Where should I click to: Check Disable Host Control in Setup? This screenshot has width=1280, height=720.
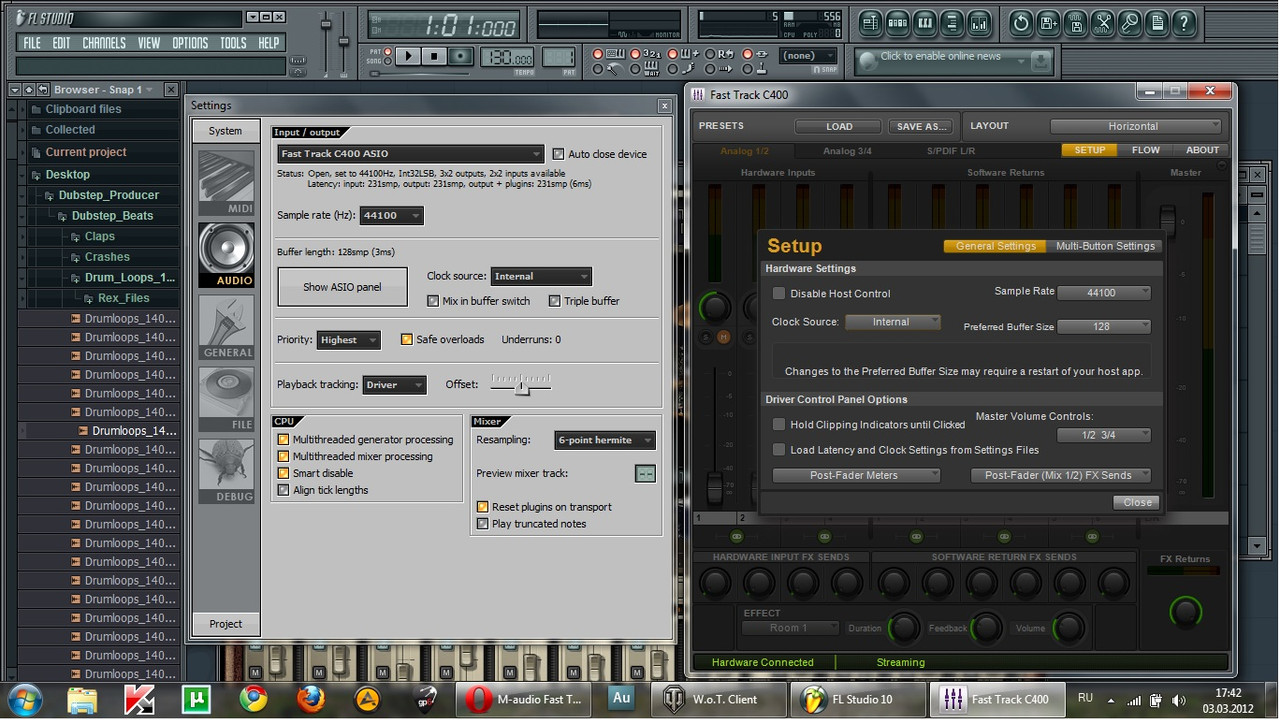coord(779,294)
